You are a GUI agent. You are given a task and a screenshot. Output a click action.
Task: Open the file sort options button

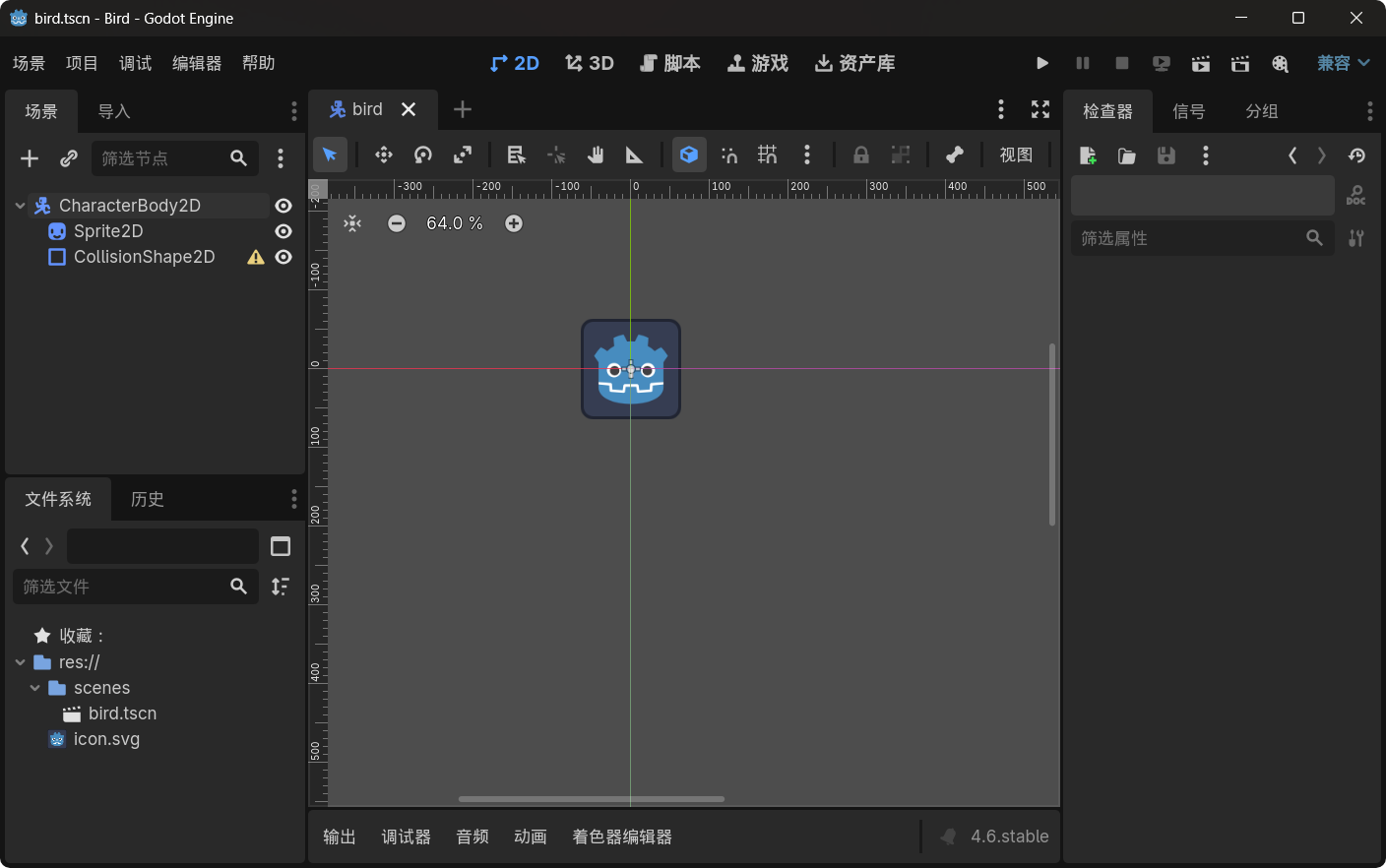coord(281,587)
